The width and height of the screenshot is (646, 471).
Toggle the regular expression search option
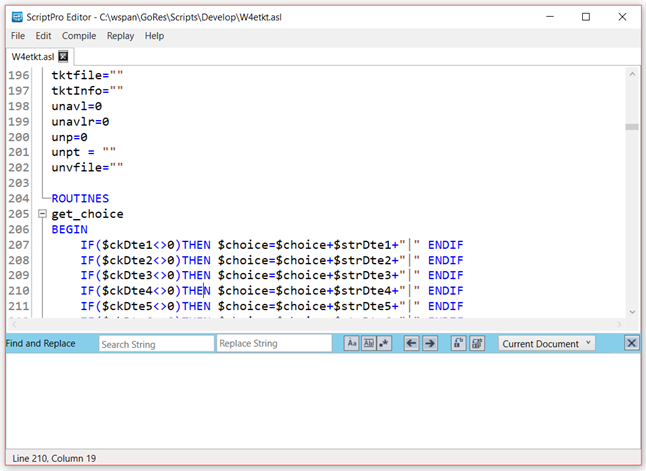pyautogui.click(x=383, y=343)
